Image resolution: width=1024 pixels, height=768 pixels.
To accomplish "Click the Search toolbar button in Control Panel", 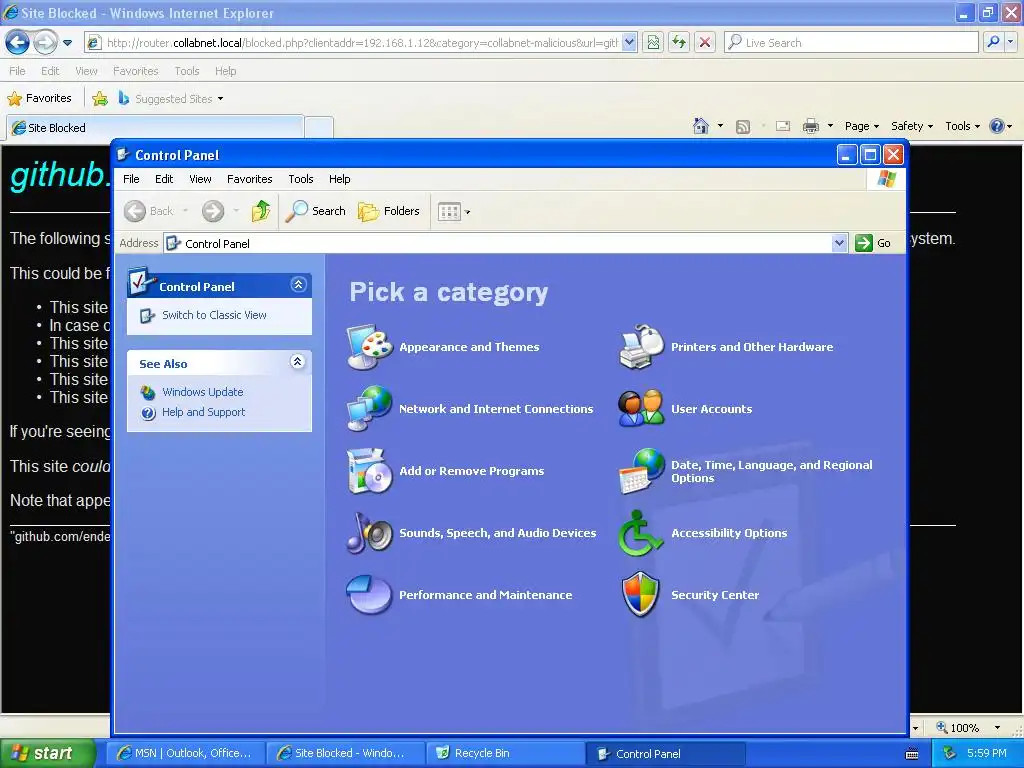I will (316, 211).
